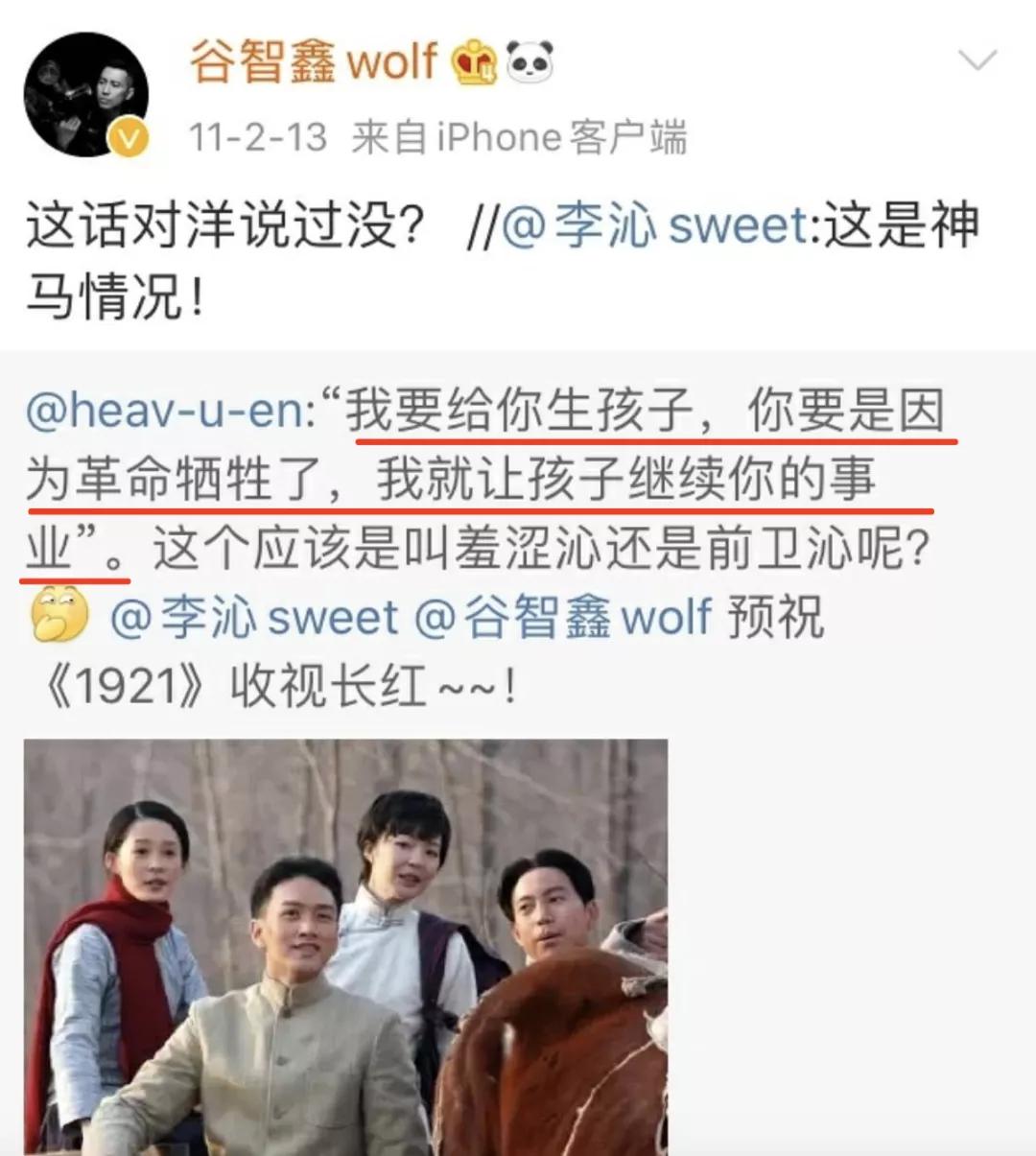
Task: Tap the crown membership icon
Action: (x=473, y=63)
